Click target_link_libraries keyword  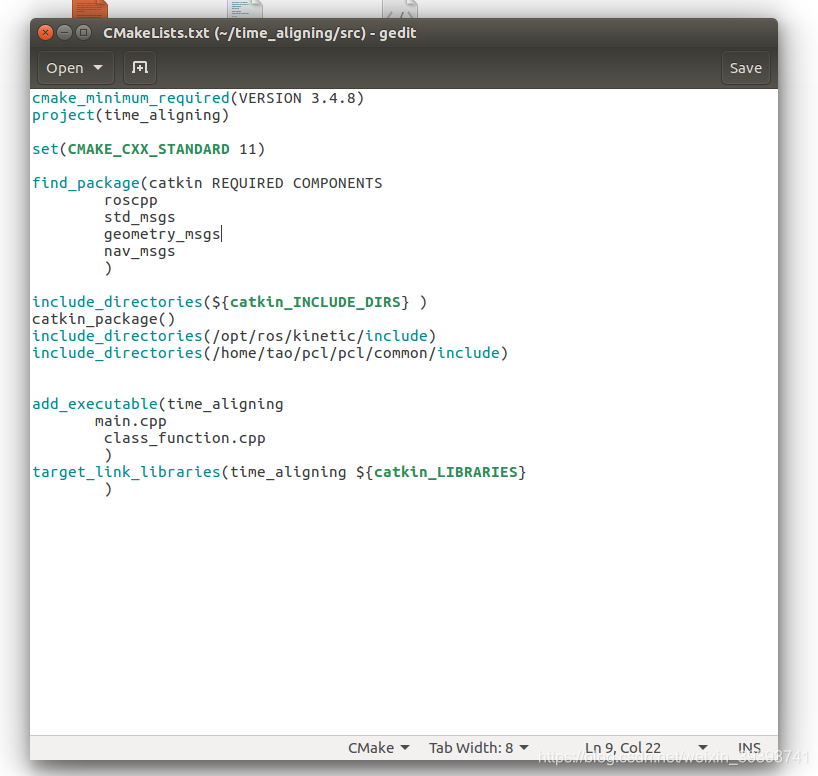point(126,472)
